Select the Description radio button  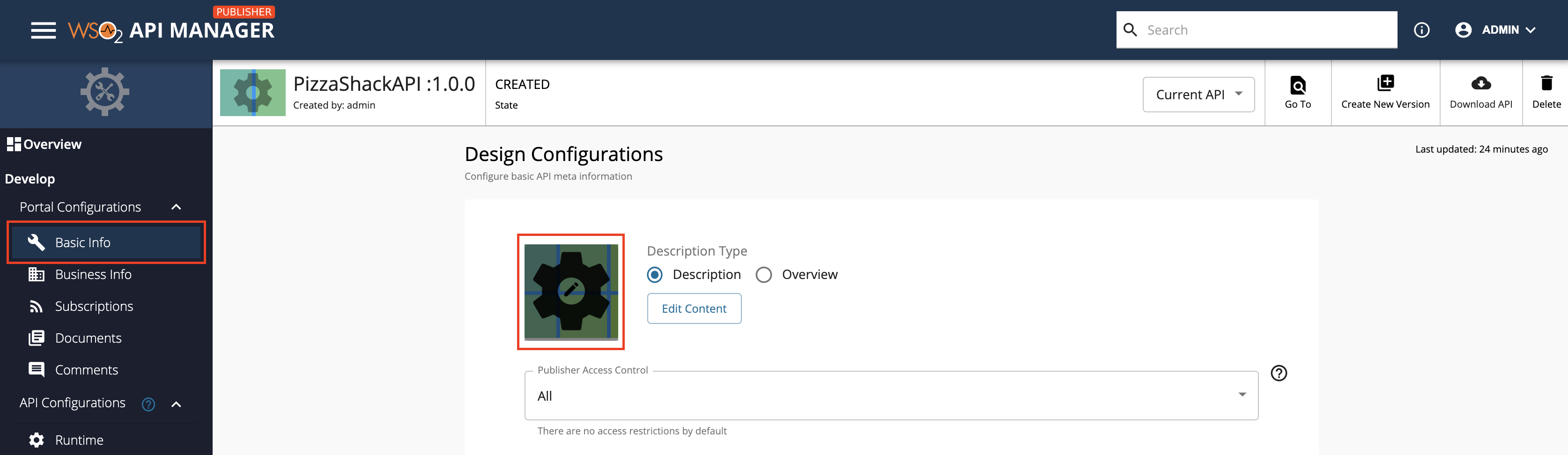pos(655,275)
